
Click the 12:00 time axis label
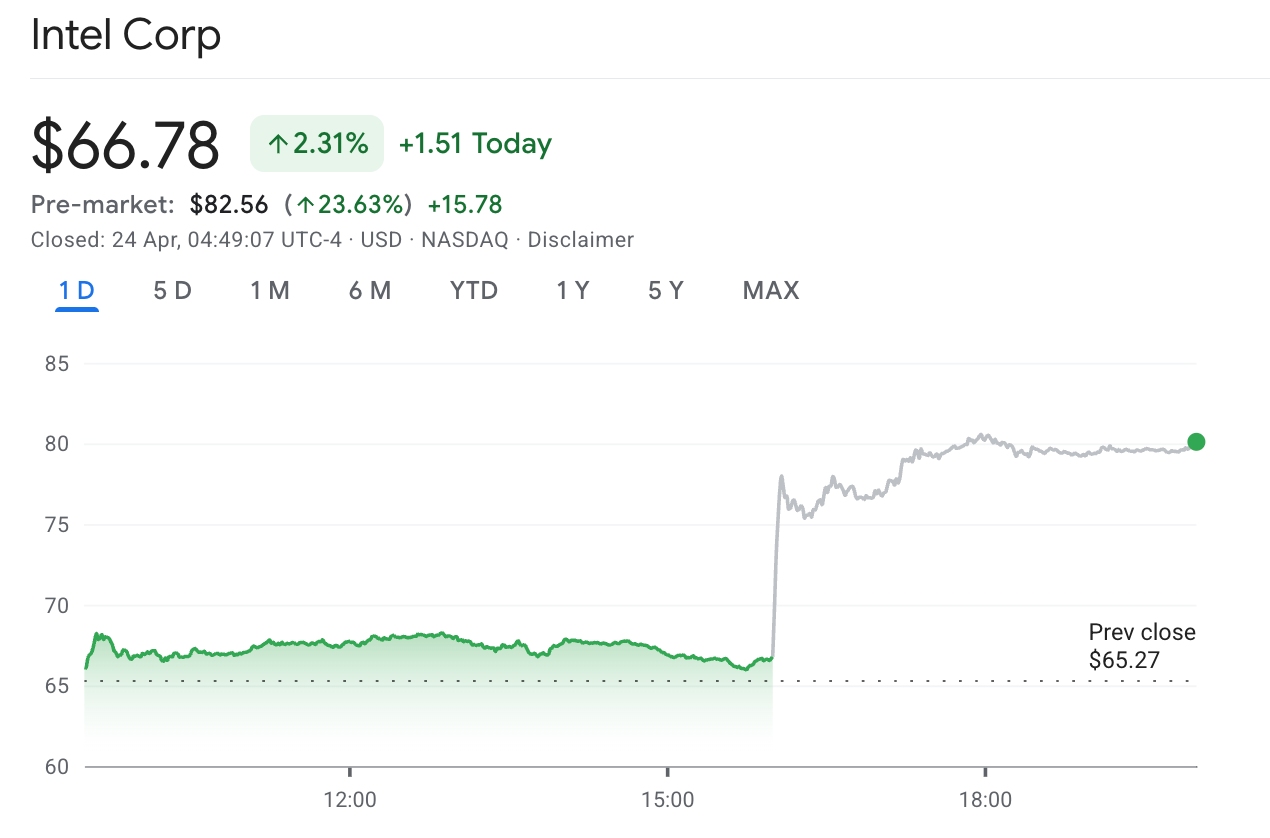(x=350, y=800)
